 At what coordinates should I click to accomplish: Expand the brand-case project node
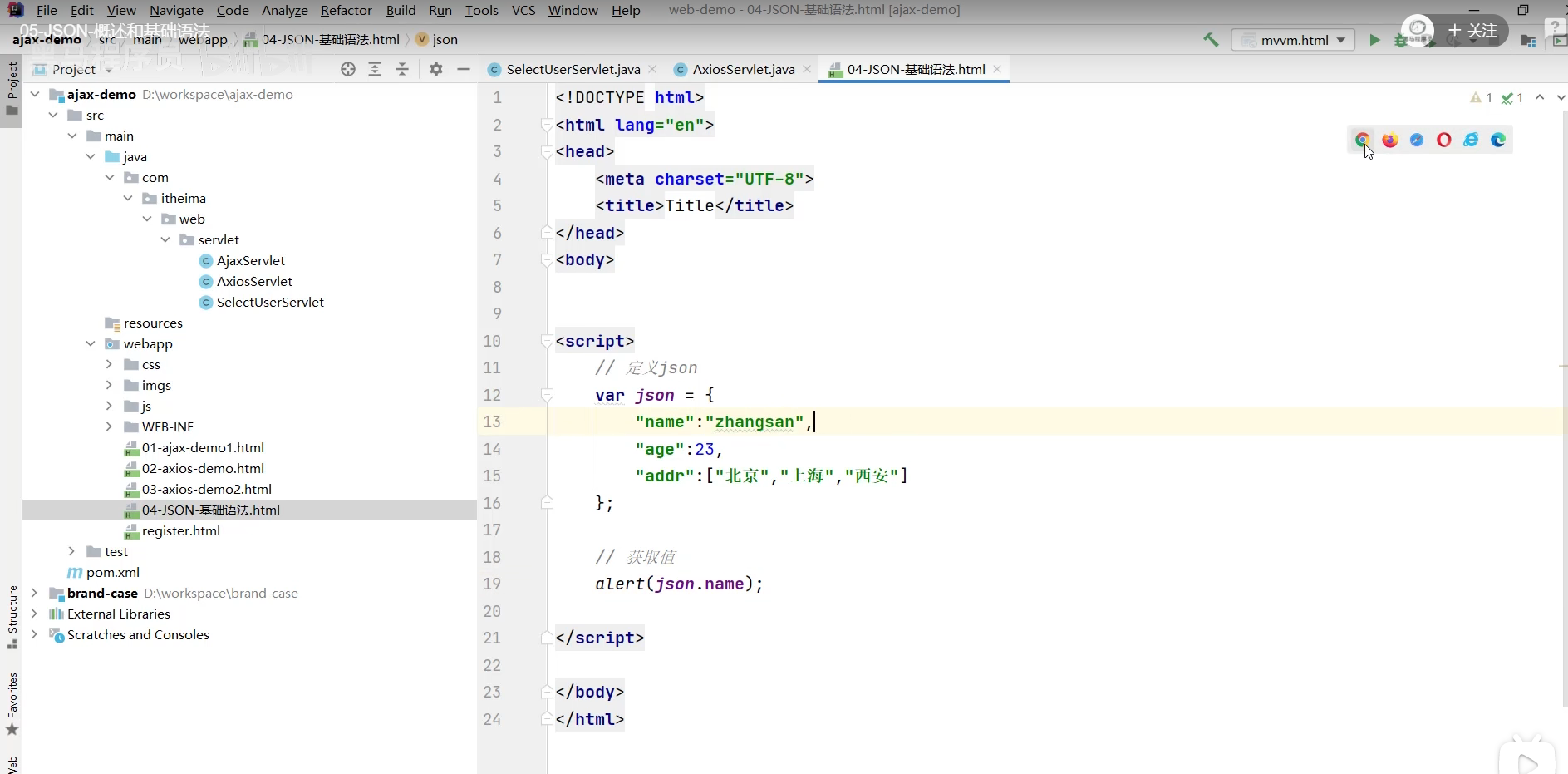(x=34, y=593)
